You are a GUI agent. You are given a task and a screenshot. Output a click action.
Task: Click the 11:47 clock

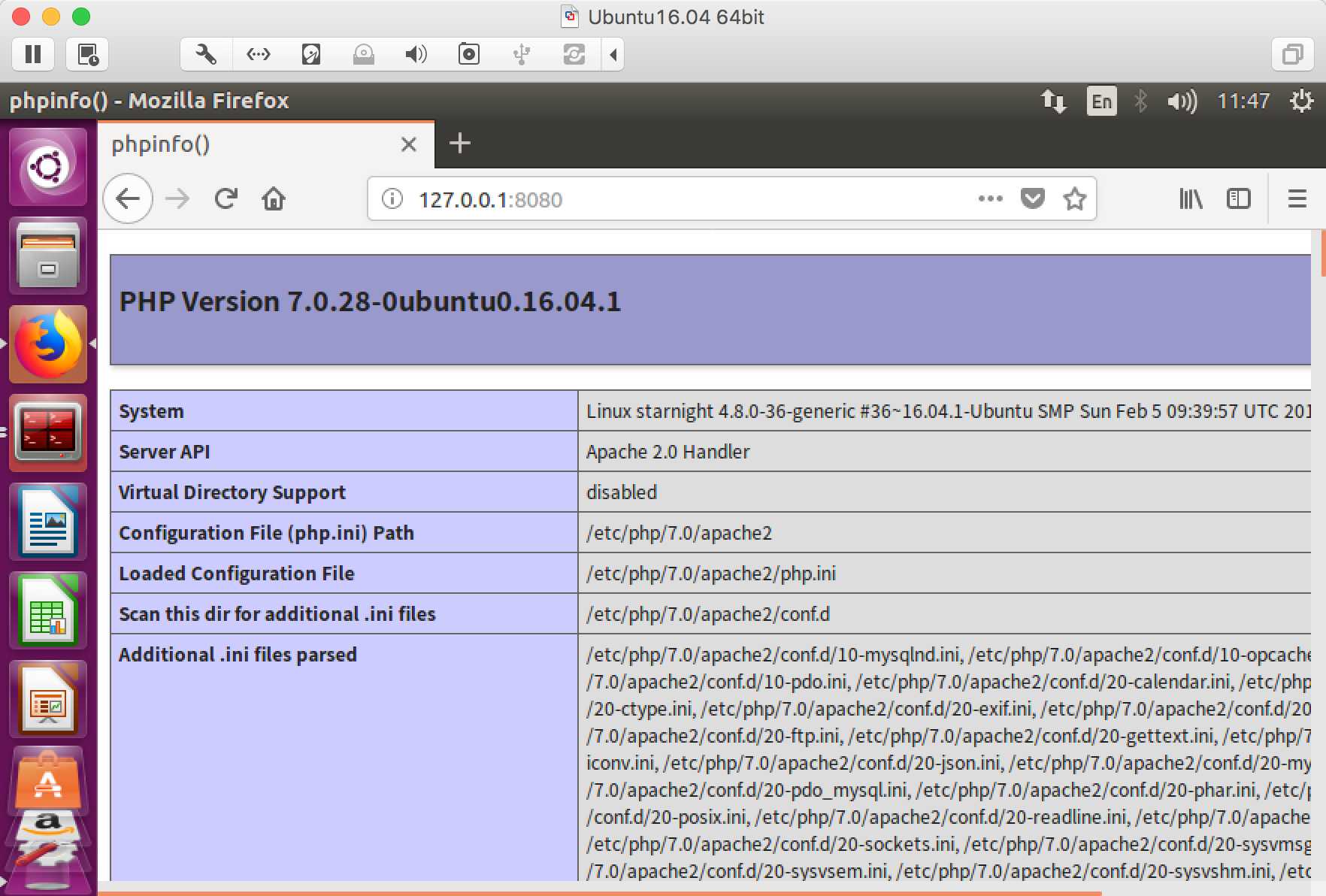(1243, 101)
